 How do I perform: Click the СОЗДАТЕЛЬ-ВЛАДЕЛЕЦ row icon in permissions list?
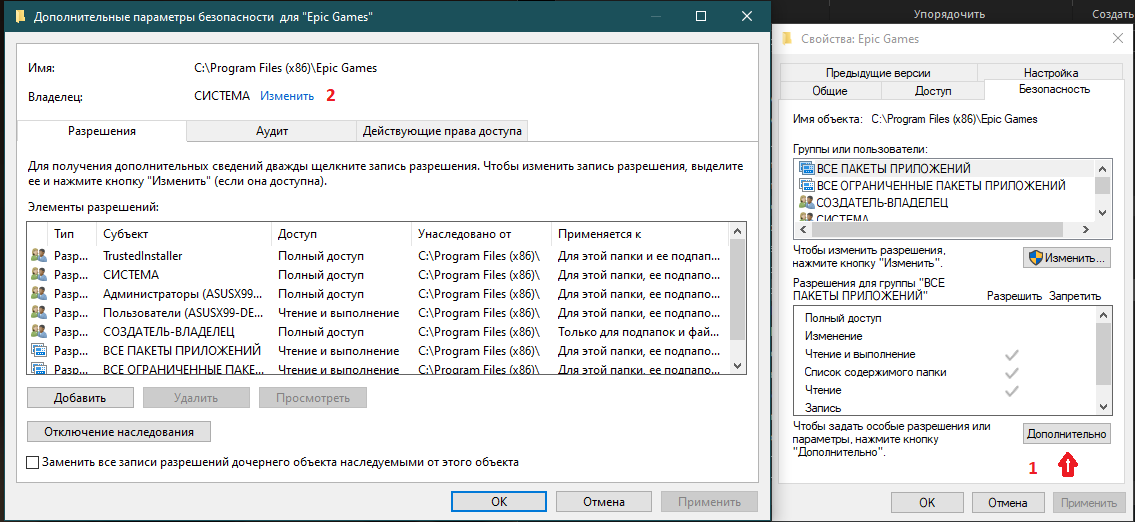[39, 331]
